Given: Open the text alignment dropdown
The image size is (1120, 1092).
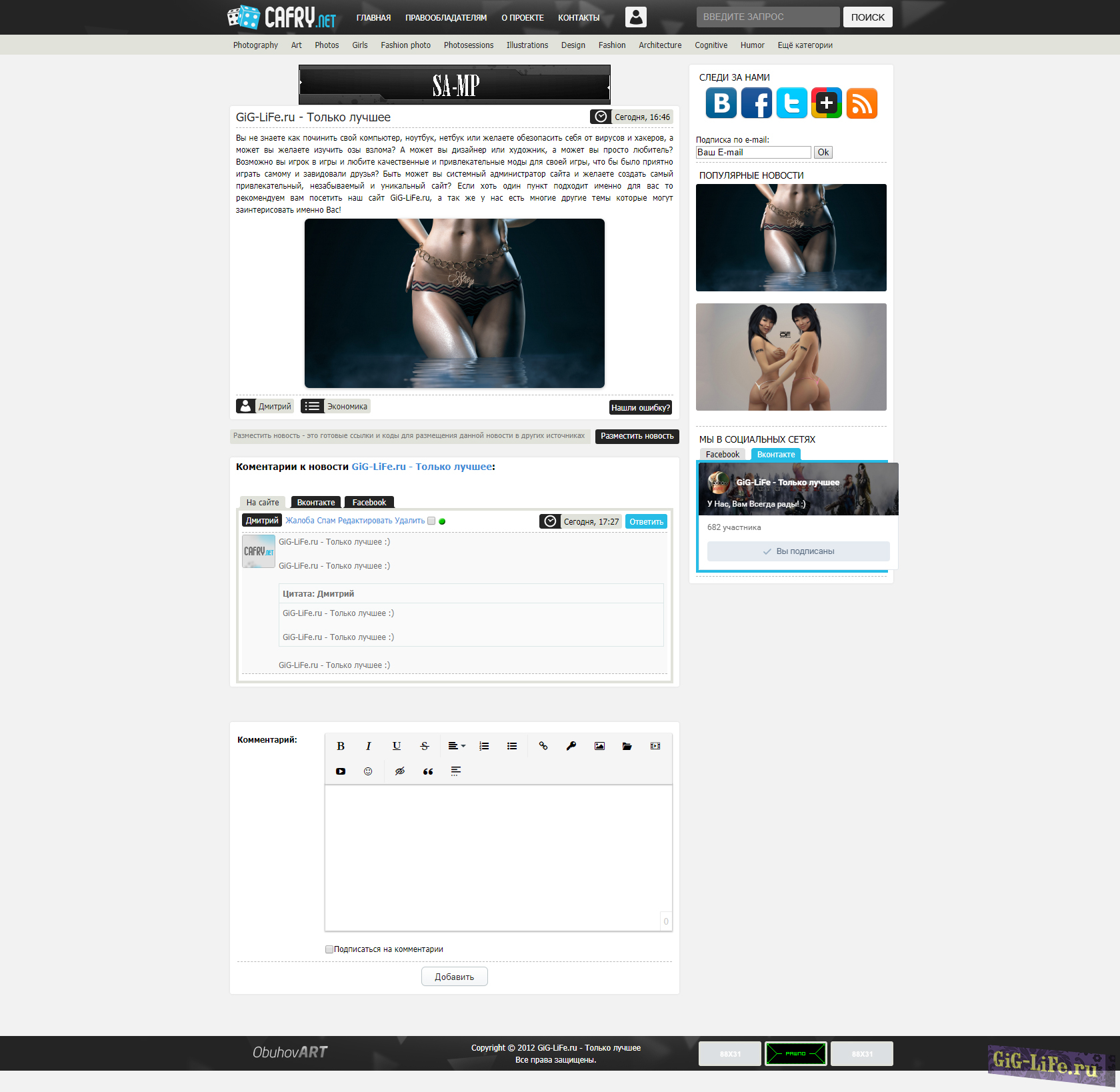Looking at the screenshot, I should tap(456, 746).
